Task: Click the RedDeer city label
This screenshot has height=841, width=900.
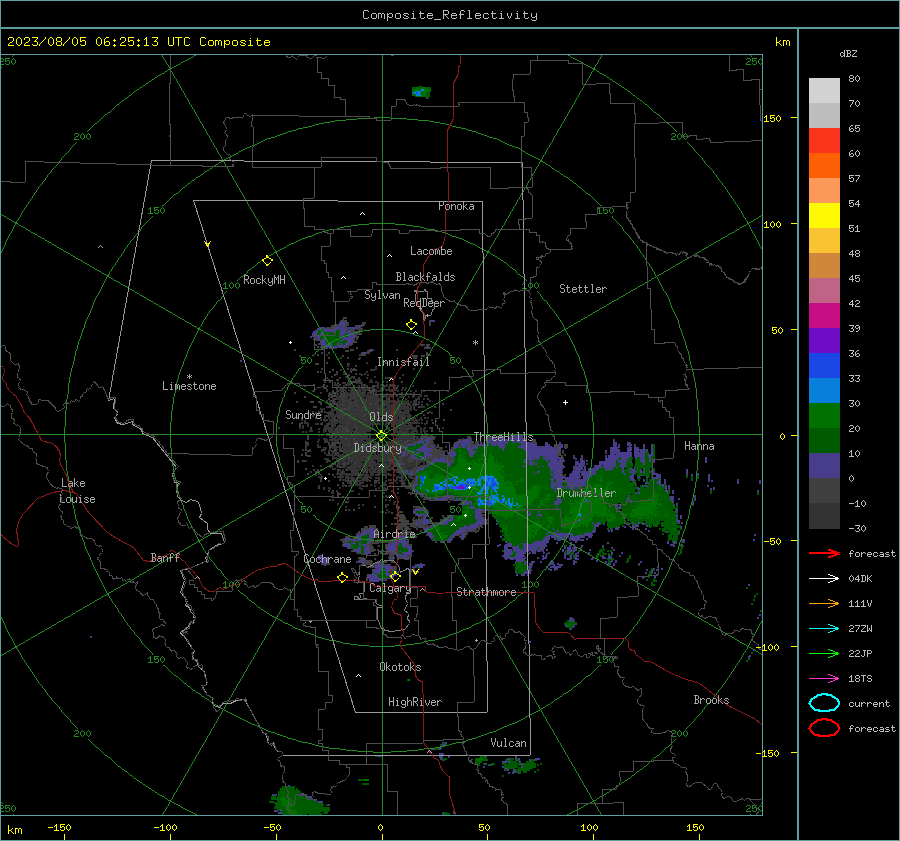Action: [x=424, y=303]
